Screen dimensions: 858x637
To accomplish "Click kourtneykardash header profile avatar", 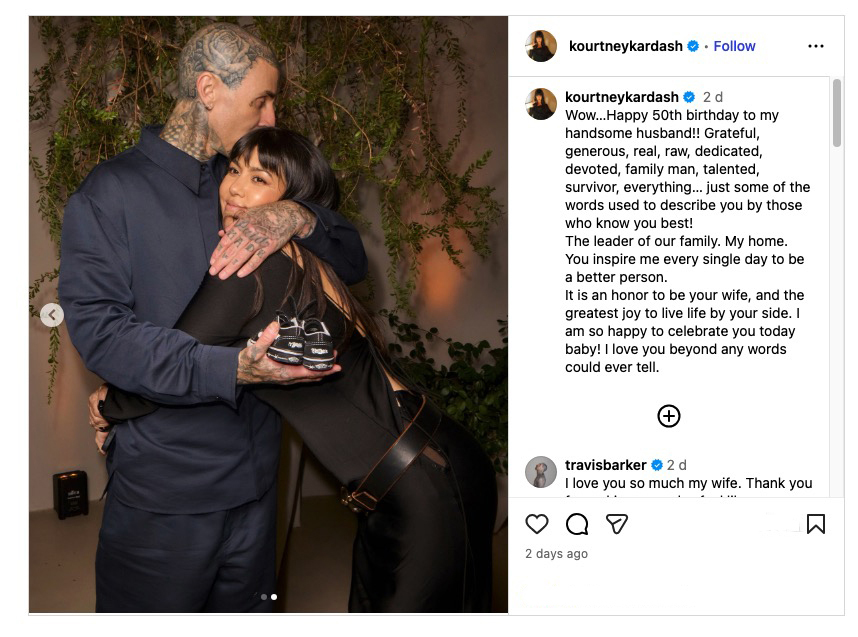I will click(541, 46).
